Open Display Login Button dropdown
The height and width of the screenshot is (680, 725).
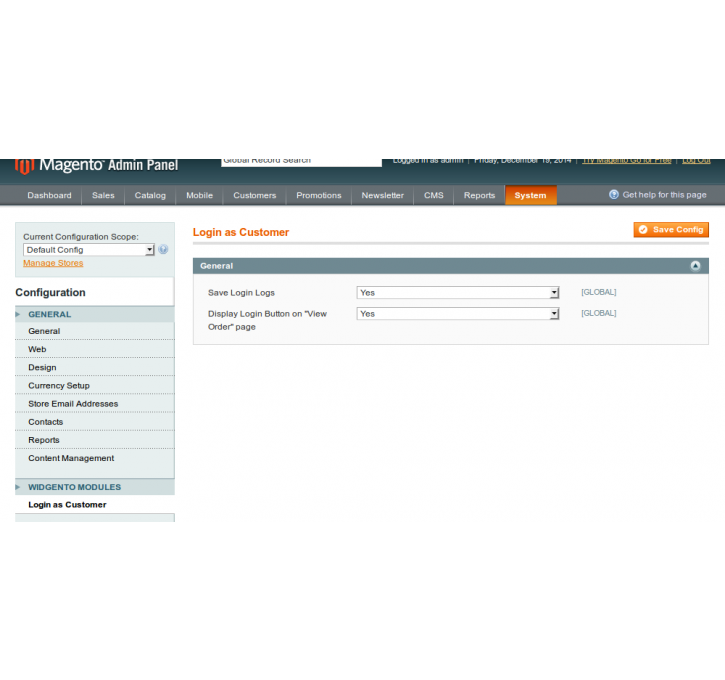(457, 314)
